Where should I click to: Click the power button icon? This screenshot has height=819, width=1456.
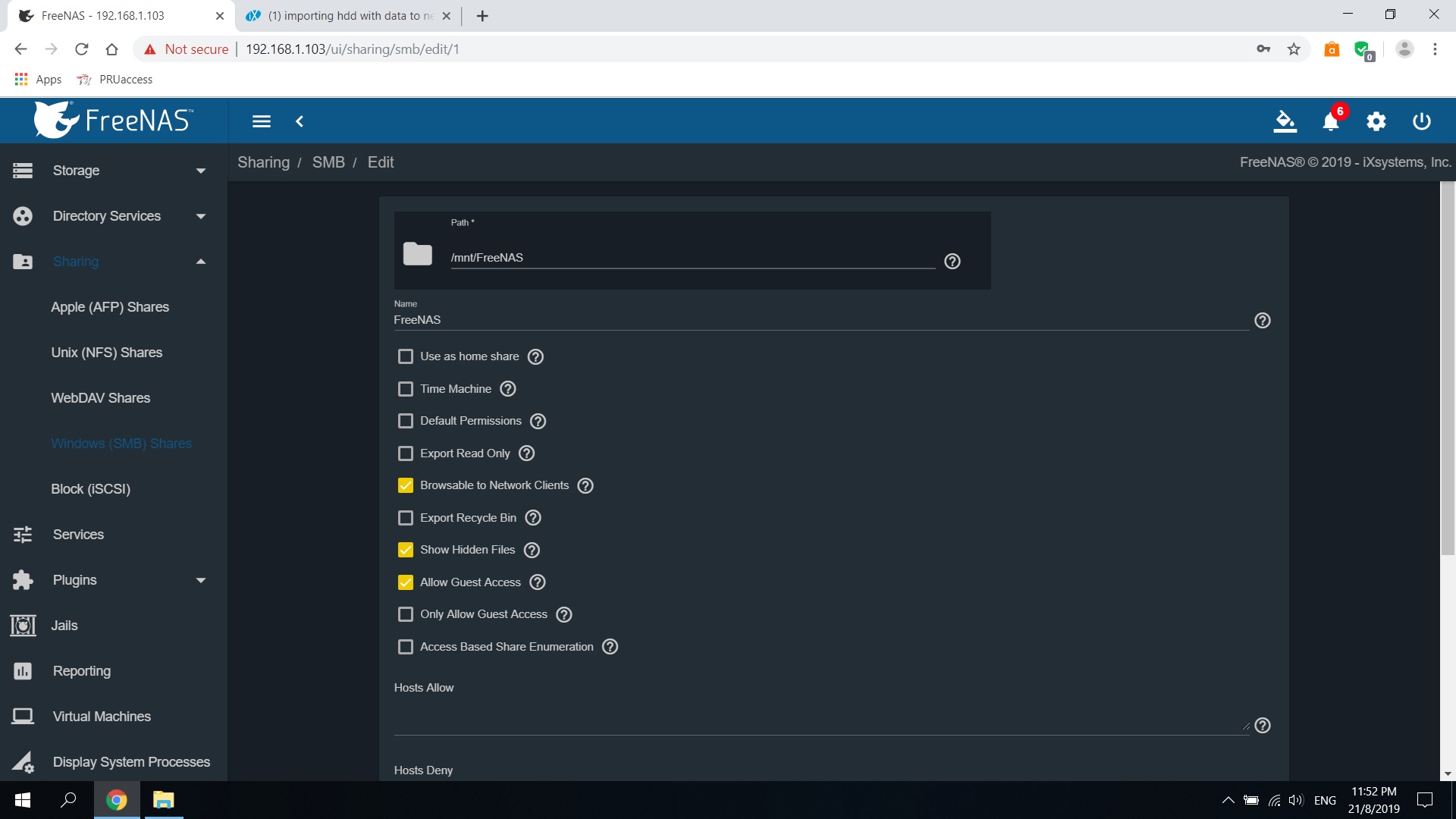[x=1422, y=121]
